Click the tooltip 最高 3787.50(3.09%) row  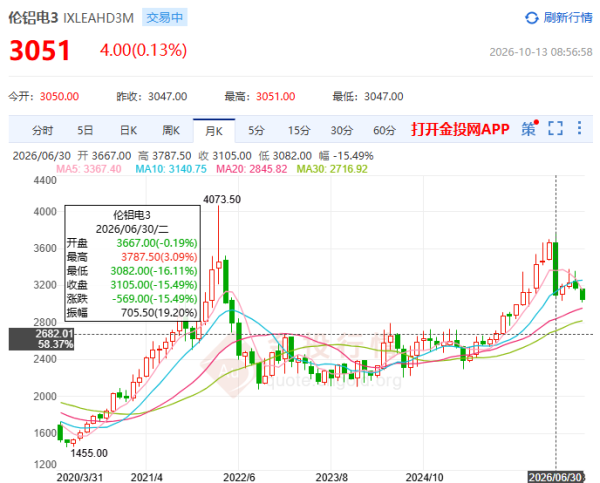point(132,257)
